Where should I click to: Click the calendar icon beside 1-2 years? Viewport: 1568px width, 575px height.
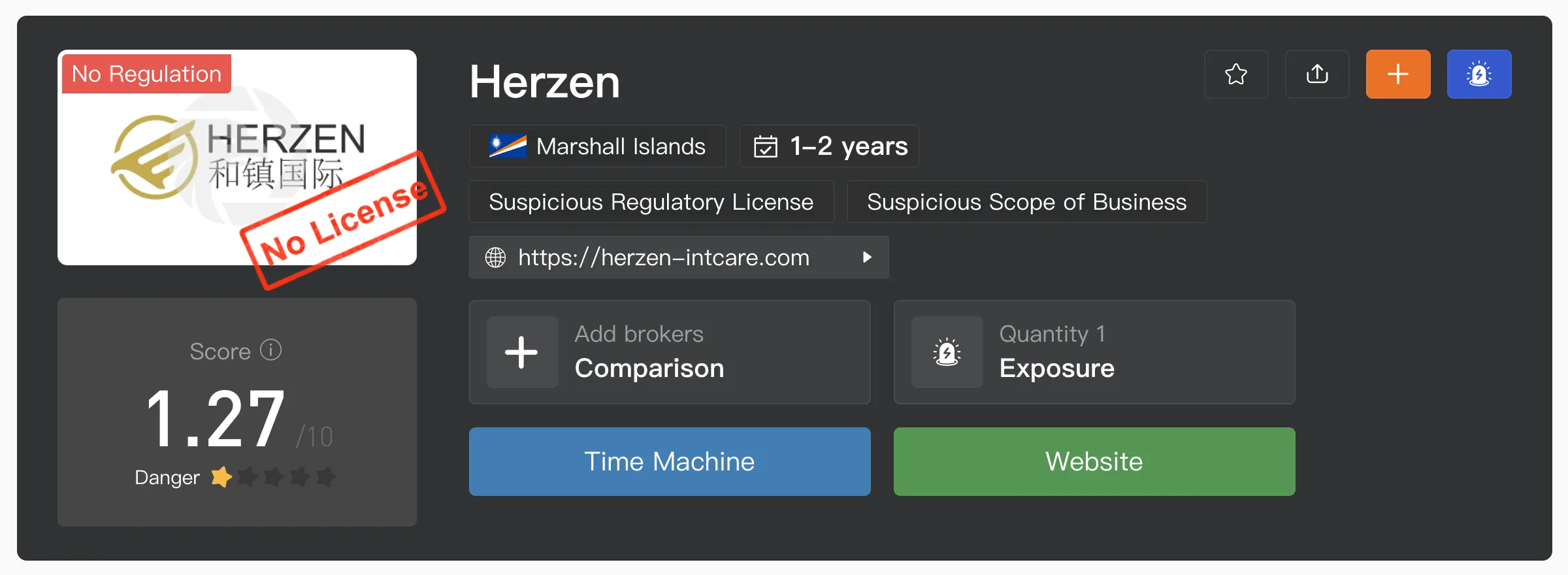click(x=766, y=146)
